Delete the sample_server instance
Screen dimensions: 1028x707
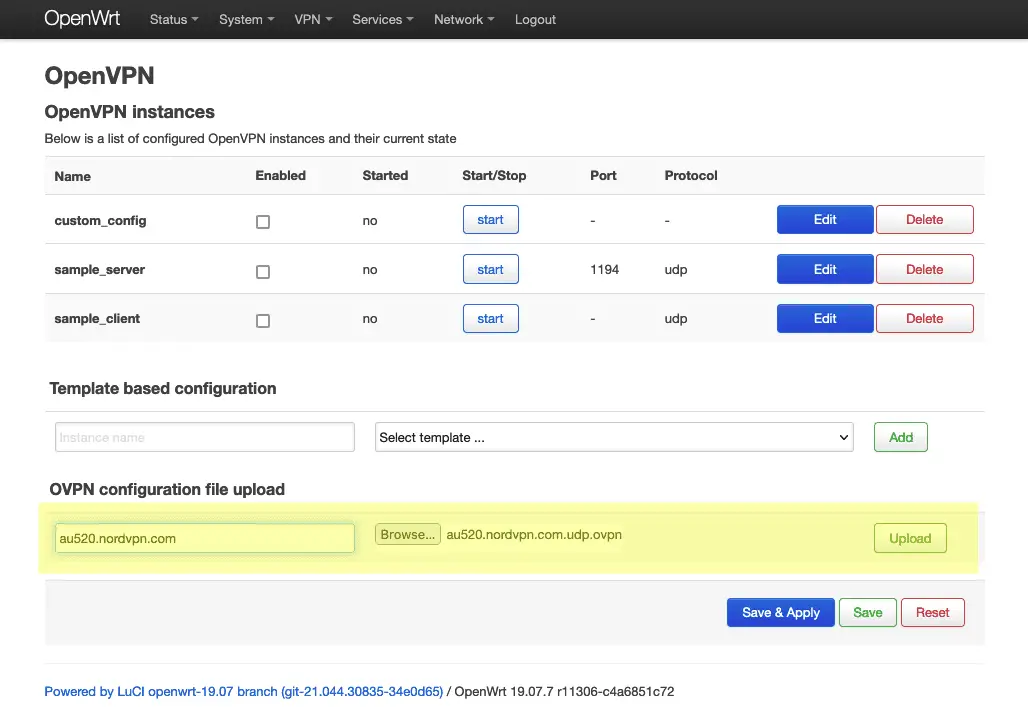pyautogui.click(x=924, y=269)
